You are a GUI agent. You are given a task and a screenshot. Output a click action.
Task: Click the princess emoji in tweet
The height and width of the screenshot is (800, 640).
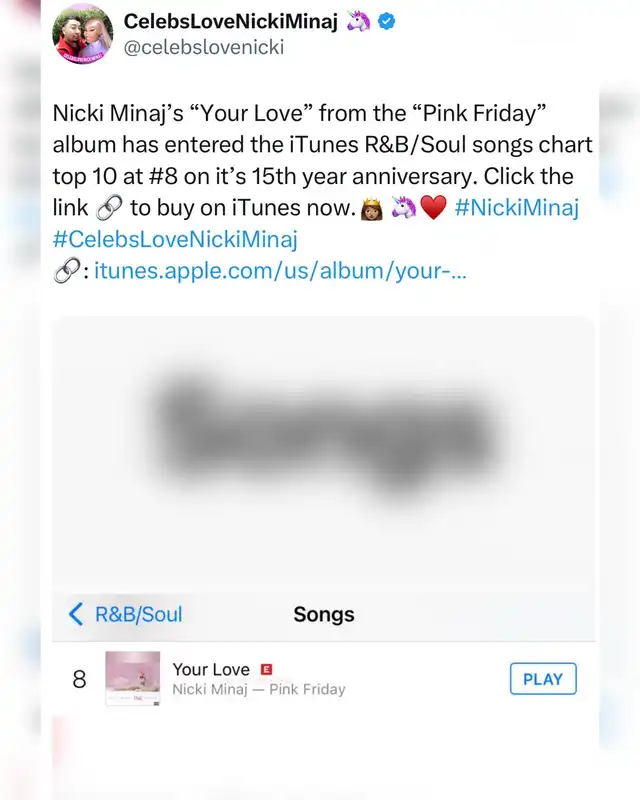[x=372, y=209]
